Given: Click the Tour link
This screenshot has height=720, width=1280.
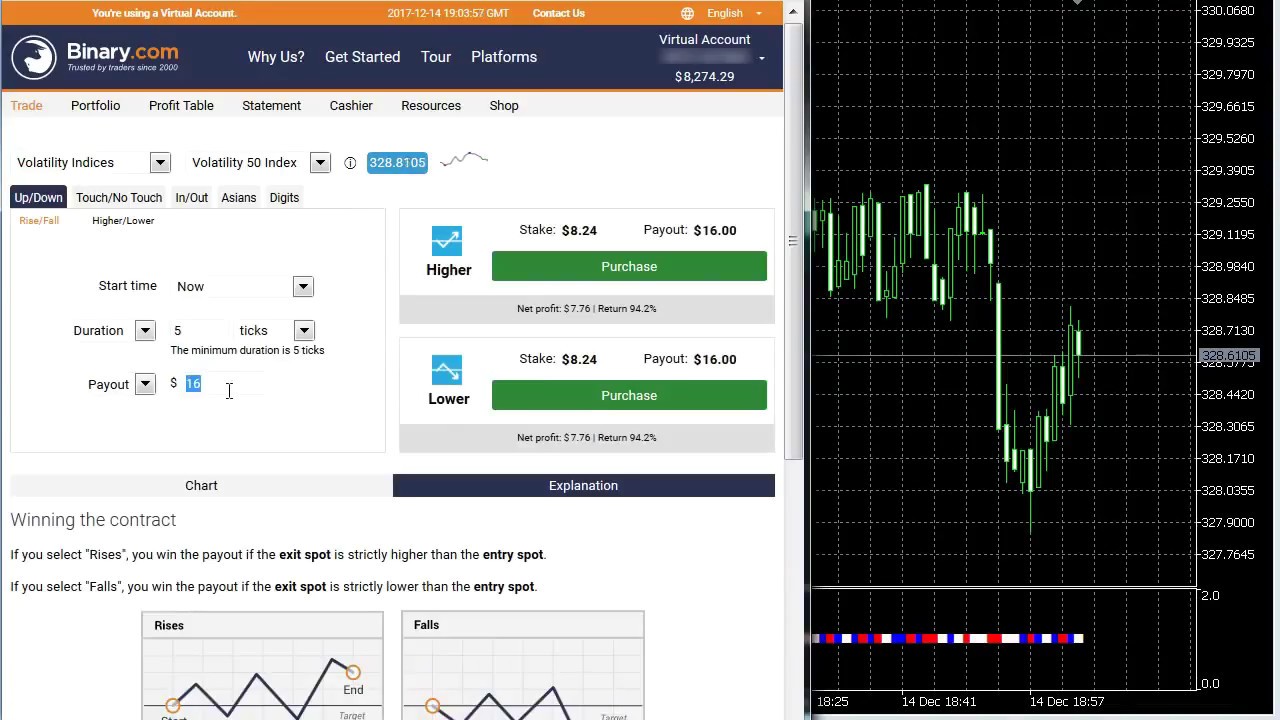Looking at the screenshot, I should [436, 57].
